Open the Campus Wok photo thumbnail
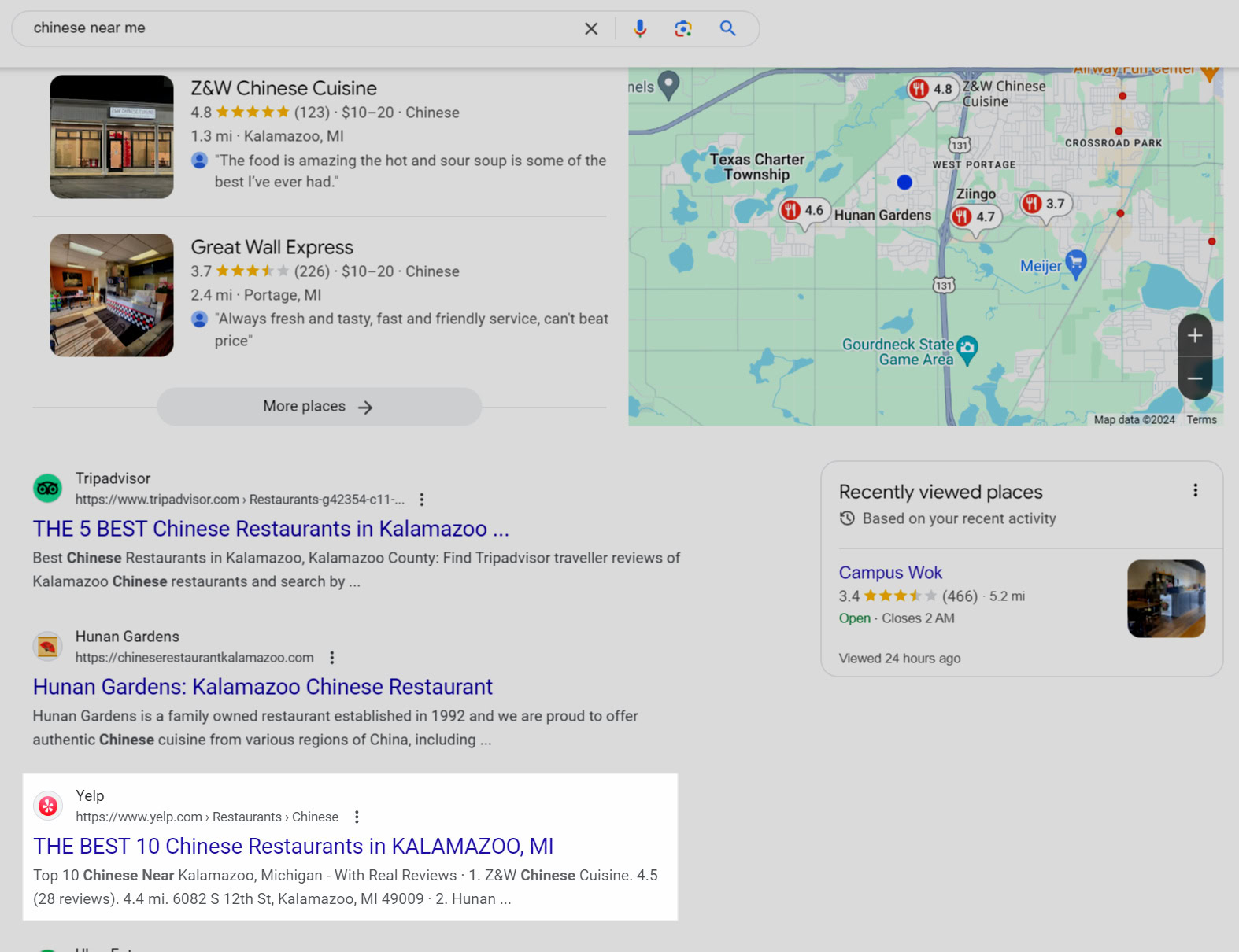 [1166, 599]
